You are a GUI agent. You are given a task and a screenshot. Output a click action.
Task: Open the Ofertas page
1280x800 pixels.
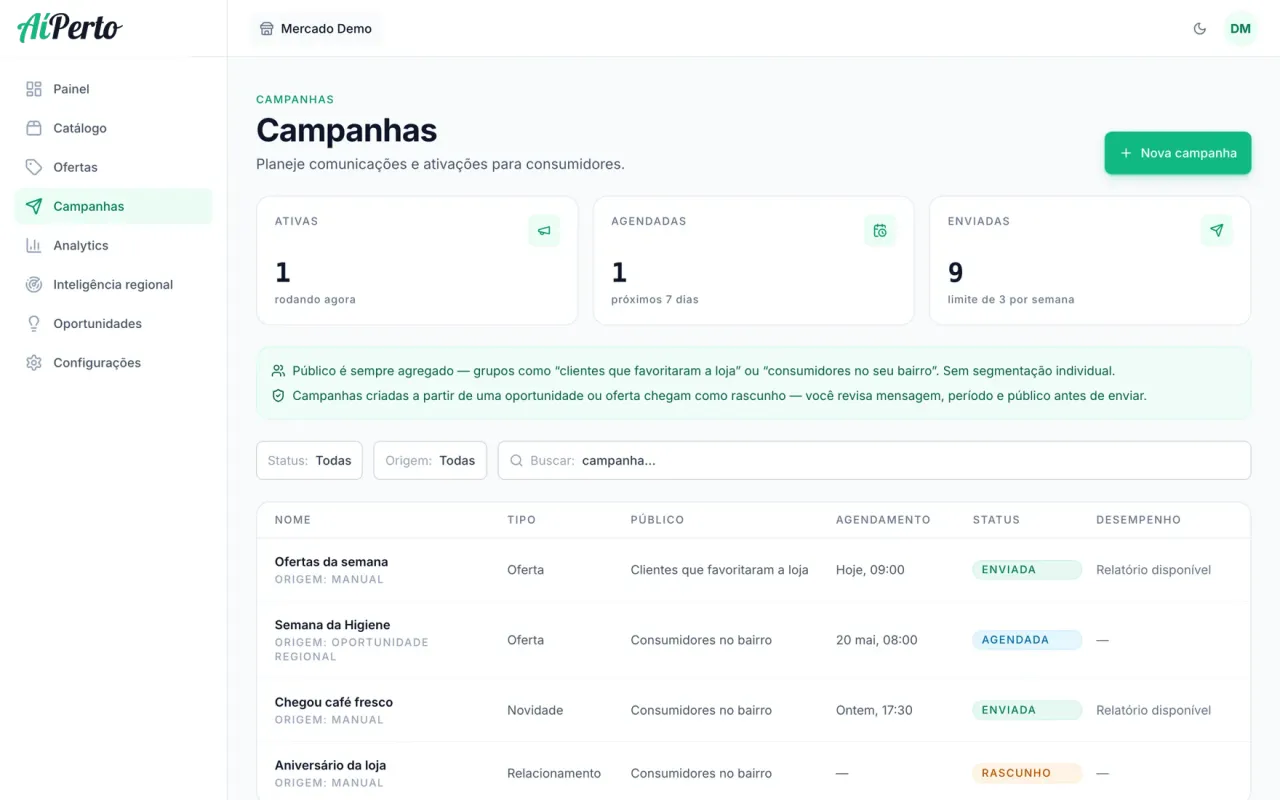(113, 167)
